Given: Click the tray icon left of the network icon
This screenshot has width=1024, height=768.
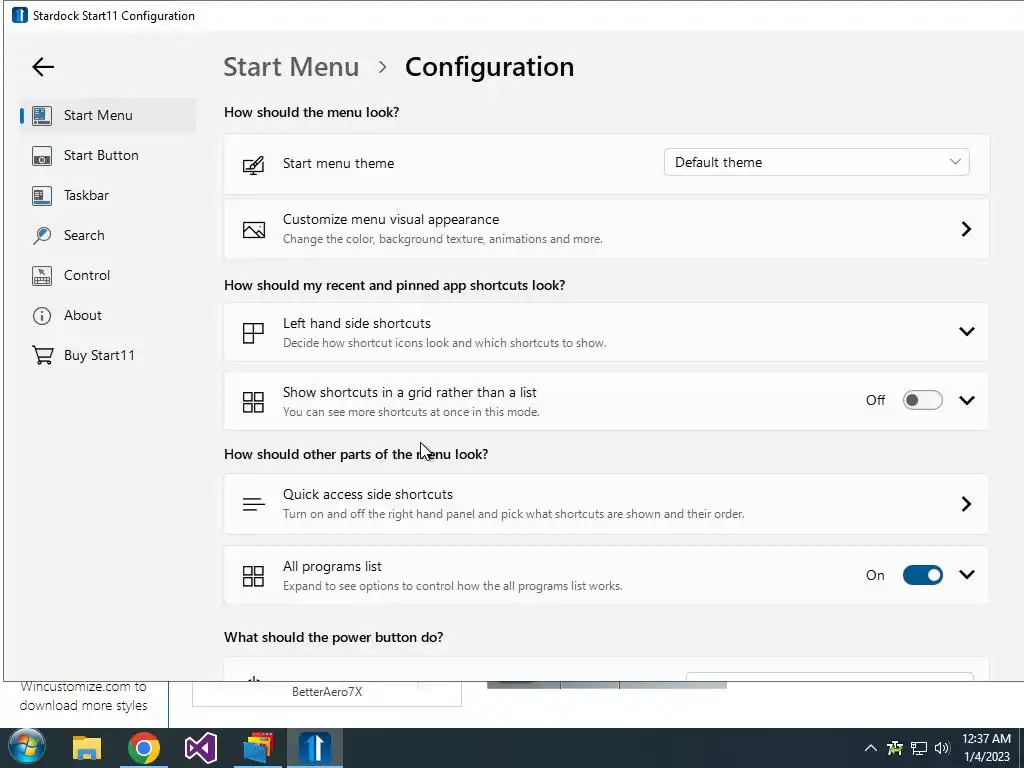Looking at the screenshot, I should (x=895, y=748).
